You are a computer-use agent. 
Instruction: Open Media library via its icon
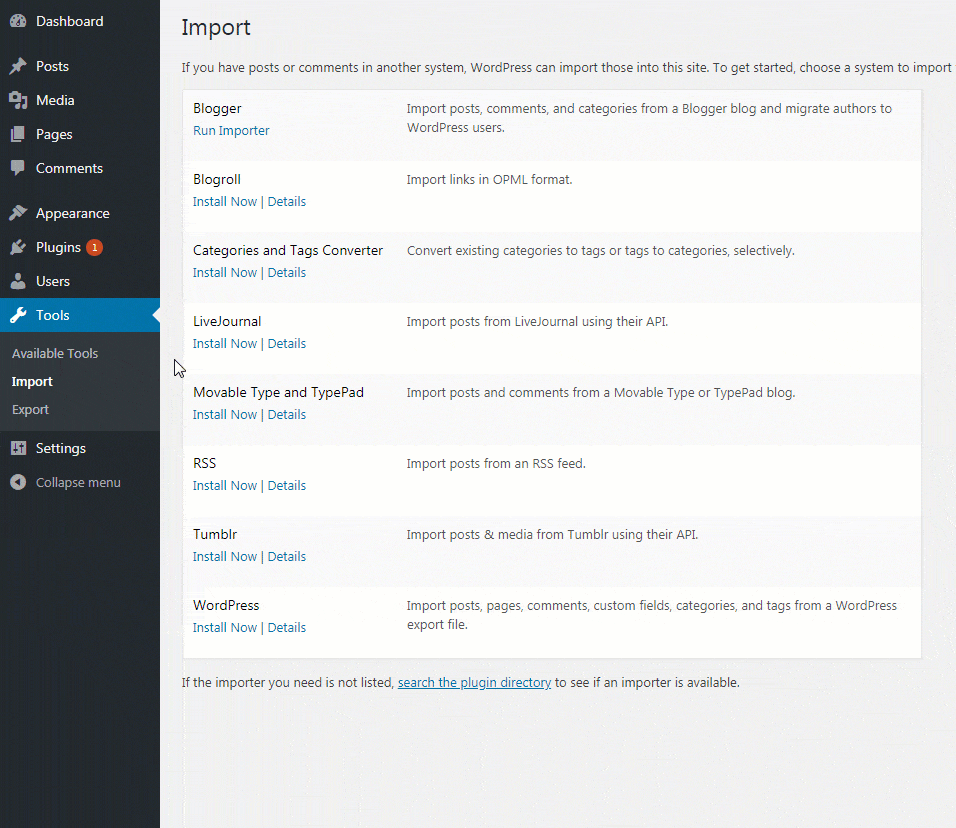coord(17,100)
